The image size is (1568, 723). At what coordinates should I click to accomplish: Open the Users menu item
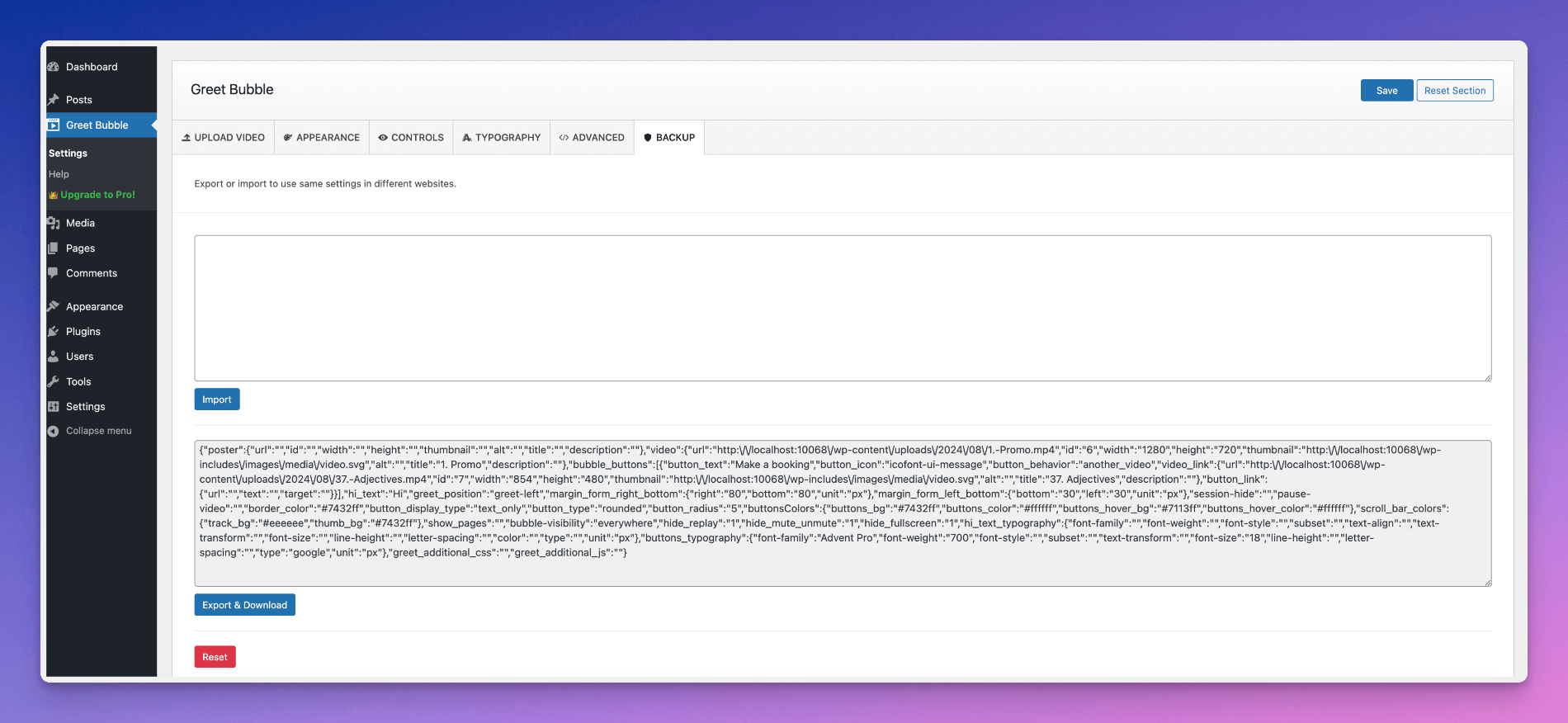(x=102, y=357)
